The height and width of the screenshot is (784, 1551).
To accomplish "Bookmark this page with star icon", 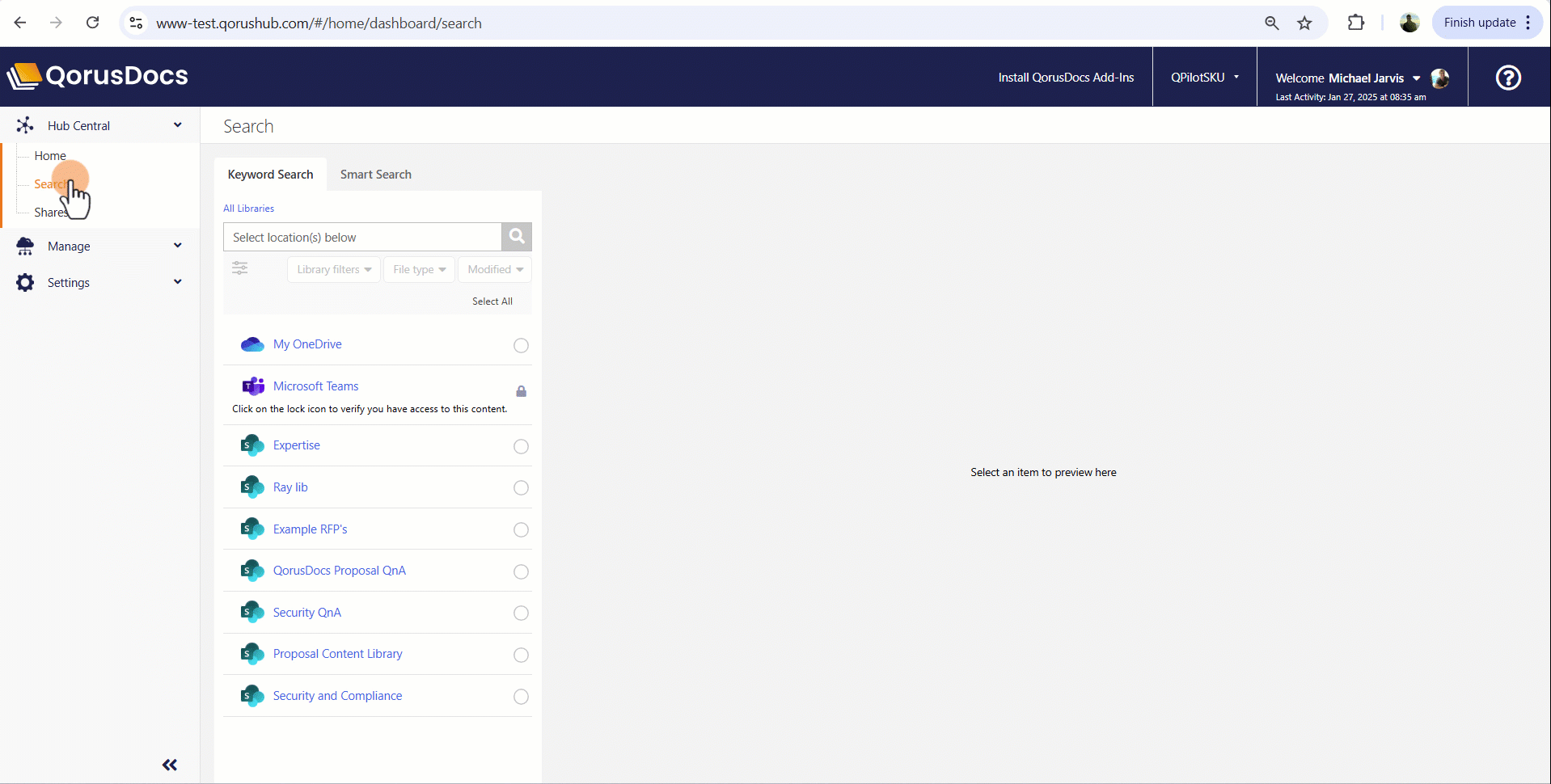I will click(1304, 23).
